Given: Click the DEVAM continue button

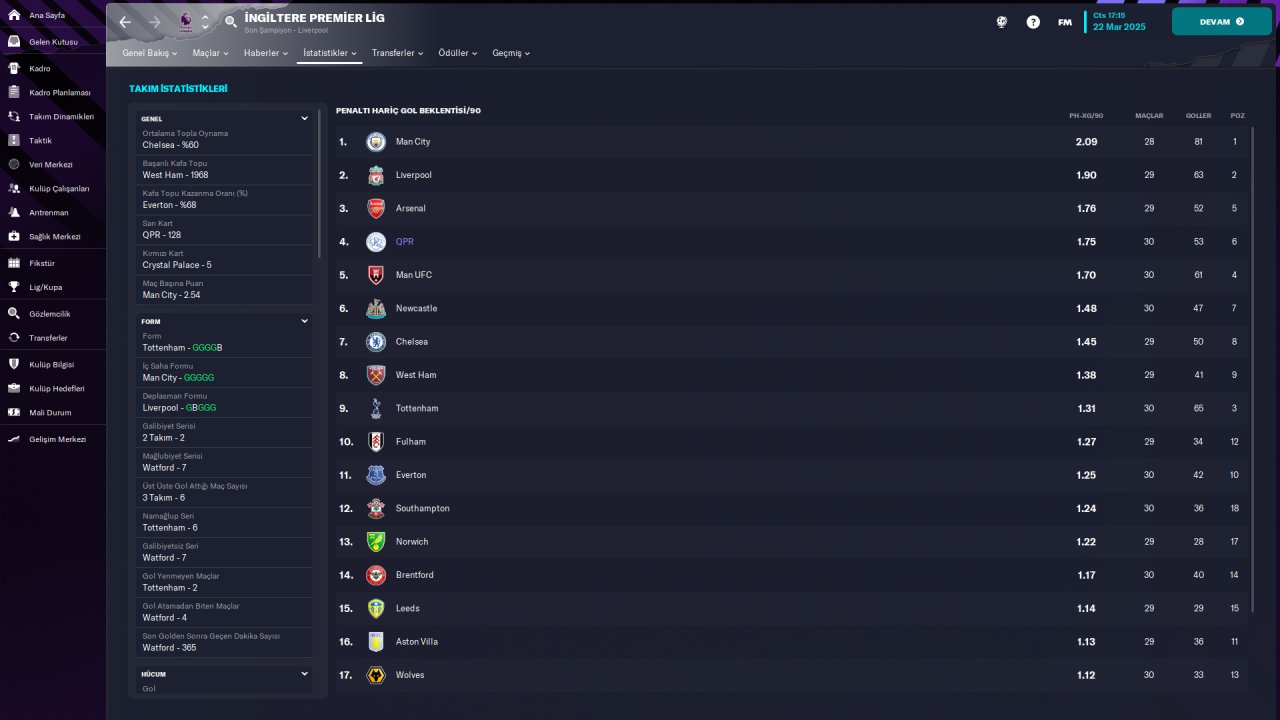Looking at the screenshot, I should coord(1221,21).
